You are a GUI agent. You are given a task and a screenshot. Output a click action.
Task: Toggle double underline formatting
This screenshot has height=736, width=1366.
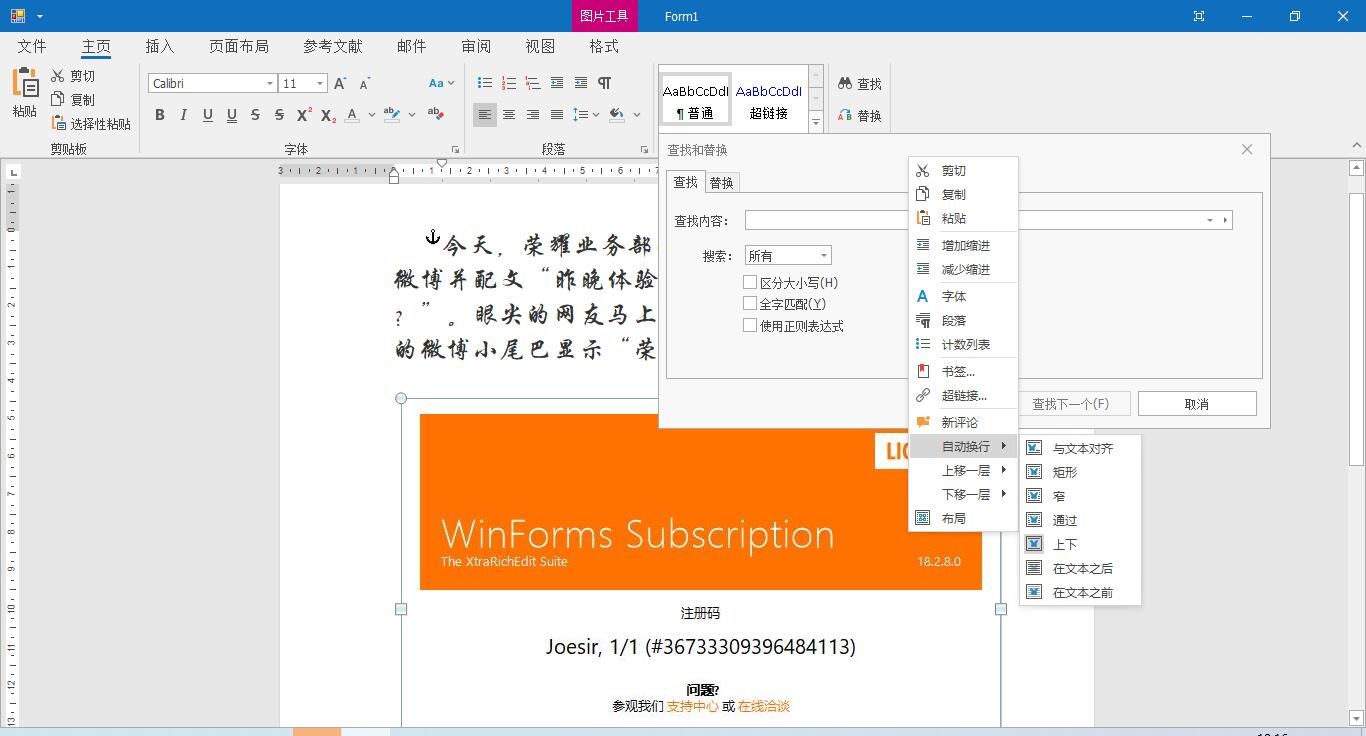click(231, 115)
